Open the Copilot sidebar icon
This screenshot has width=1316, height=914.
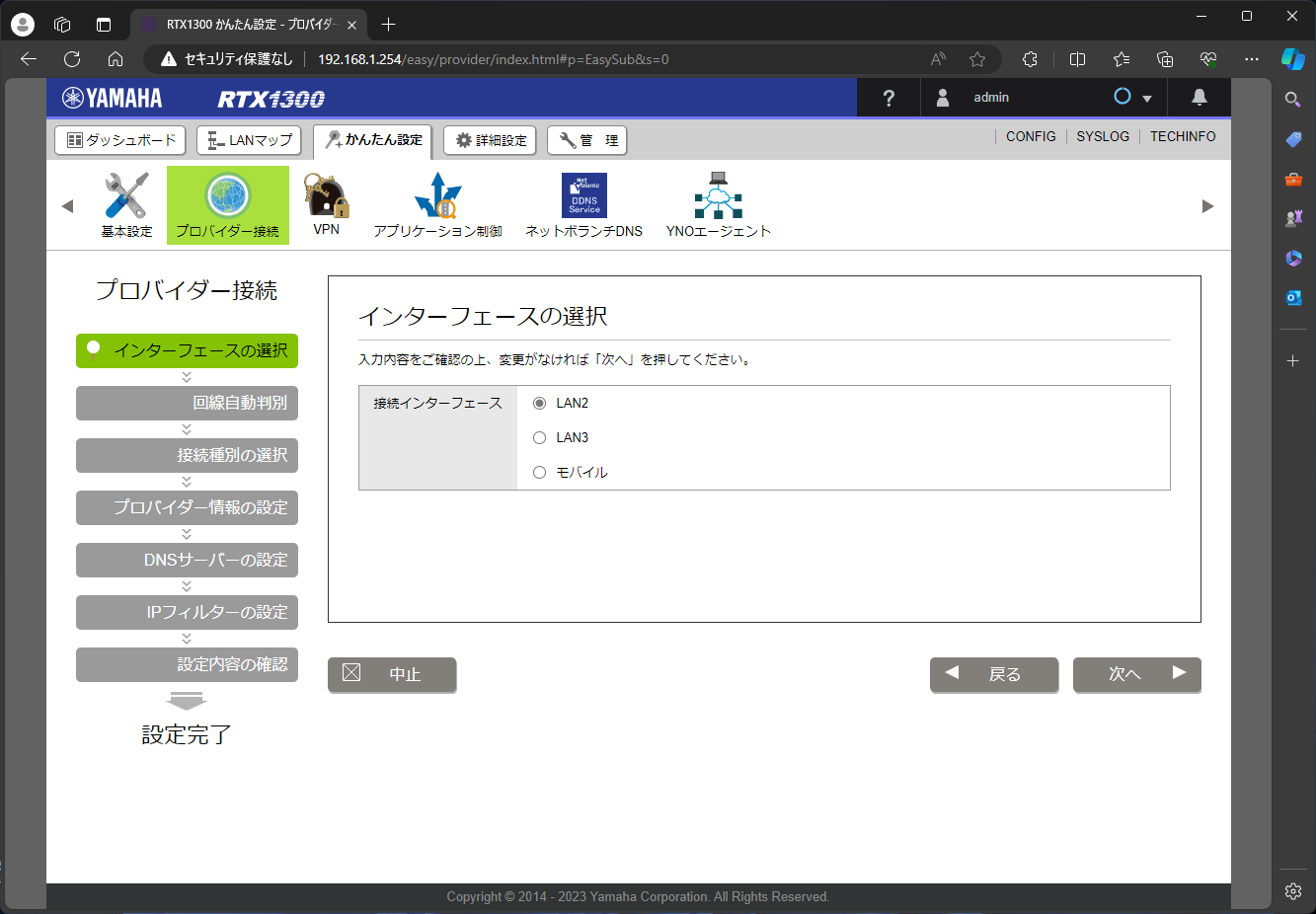click(x=1292, y=58)
